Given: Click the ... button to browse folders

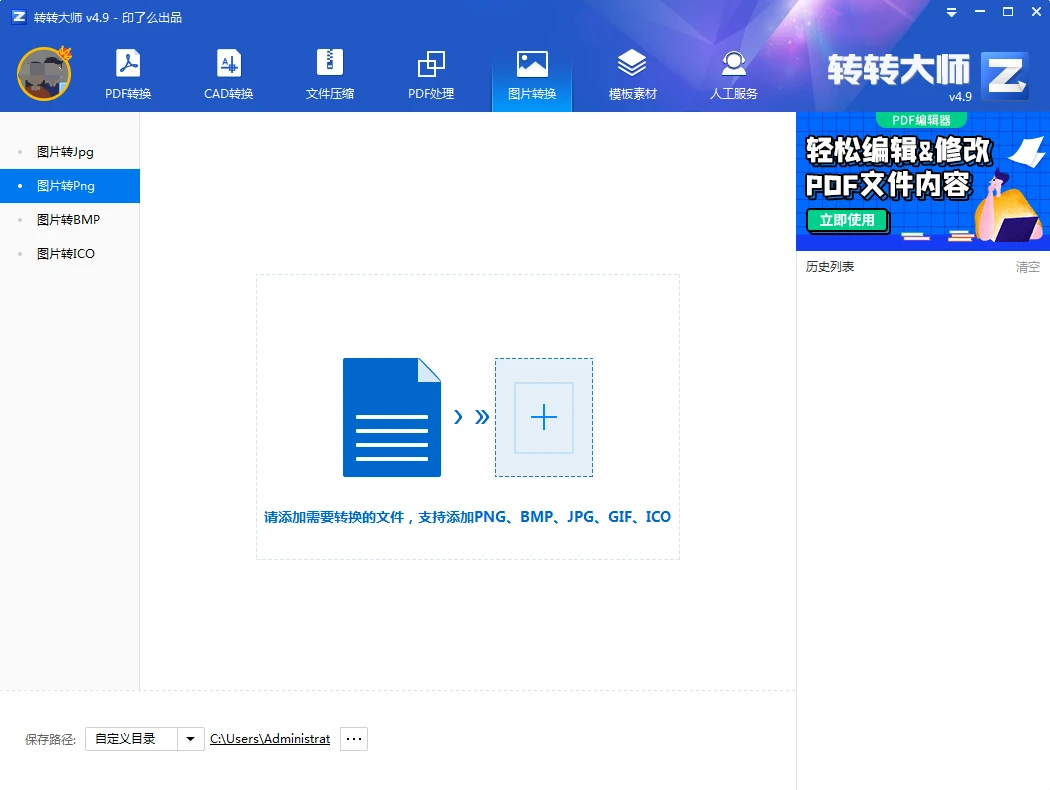Looking at the screenshot, I should pos(353,738).
